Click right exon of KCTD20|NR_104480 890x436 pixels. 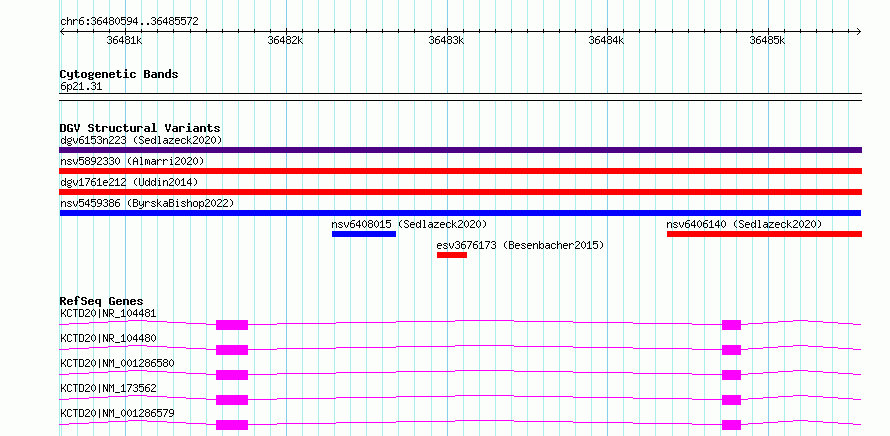732,350
